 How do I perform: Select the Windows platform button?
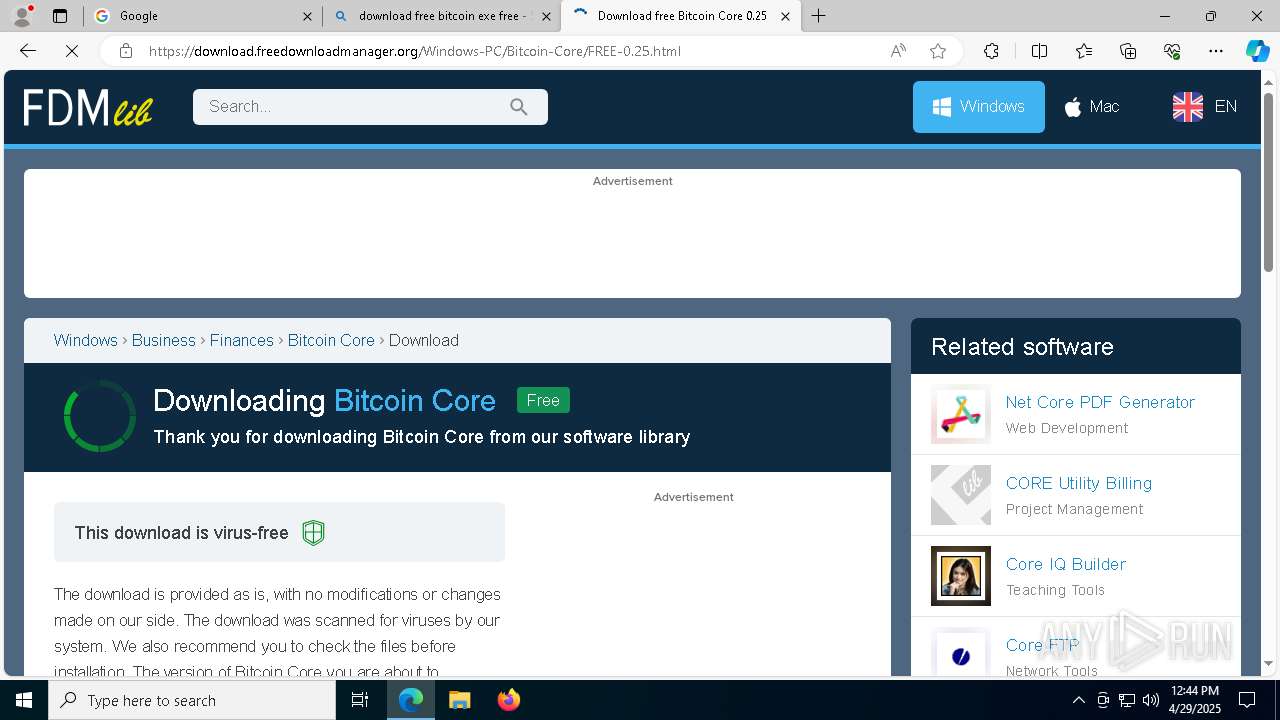click(x=979, y=107)
